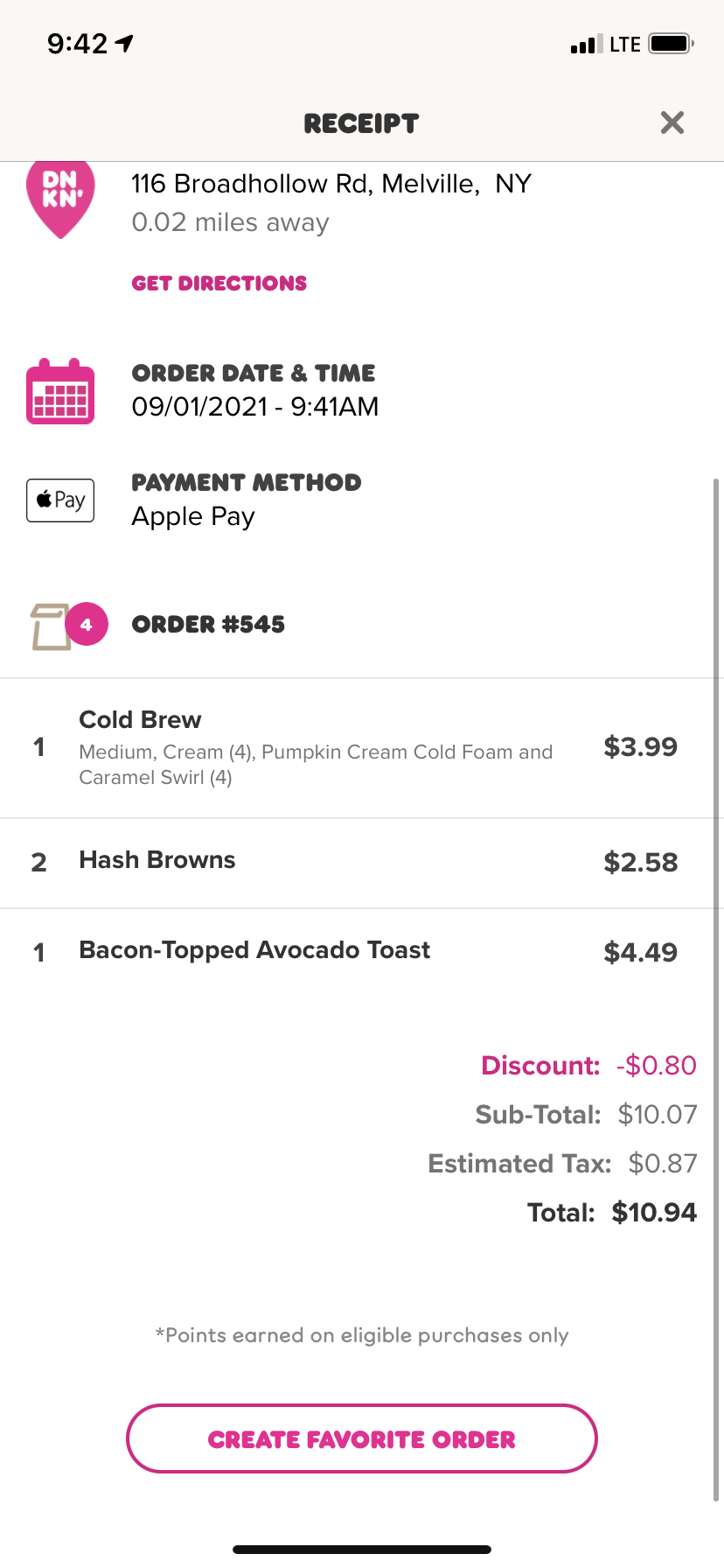Viewport: 724px width, 1568px height.
Task: Tap the Order #545 heading
Action: 208,625
